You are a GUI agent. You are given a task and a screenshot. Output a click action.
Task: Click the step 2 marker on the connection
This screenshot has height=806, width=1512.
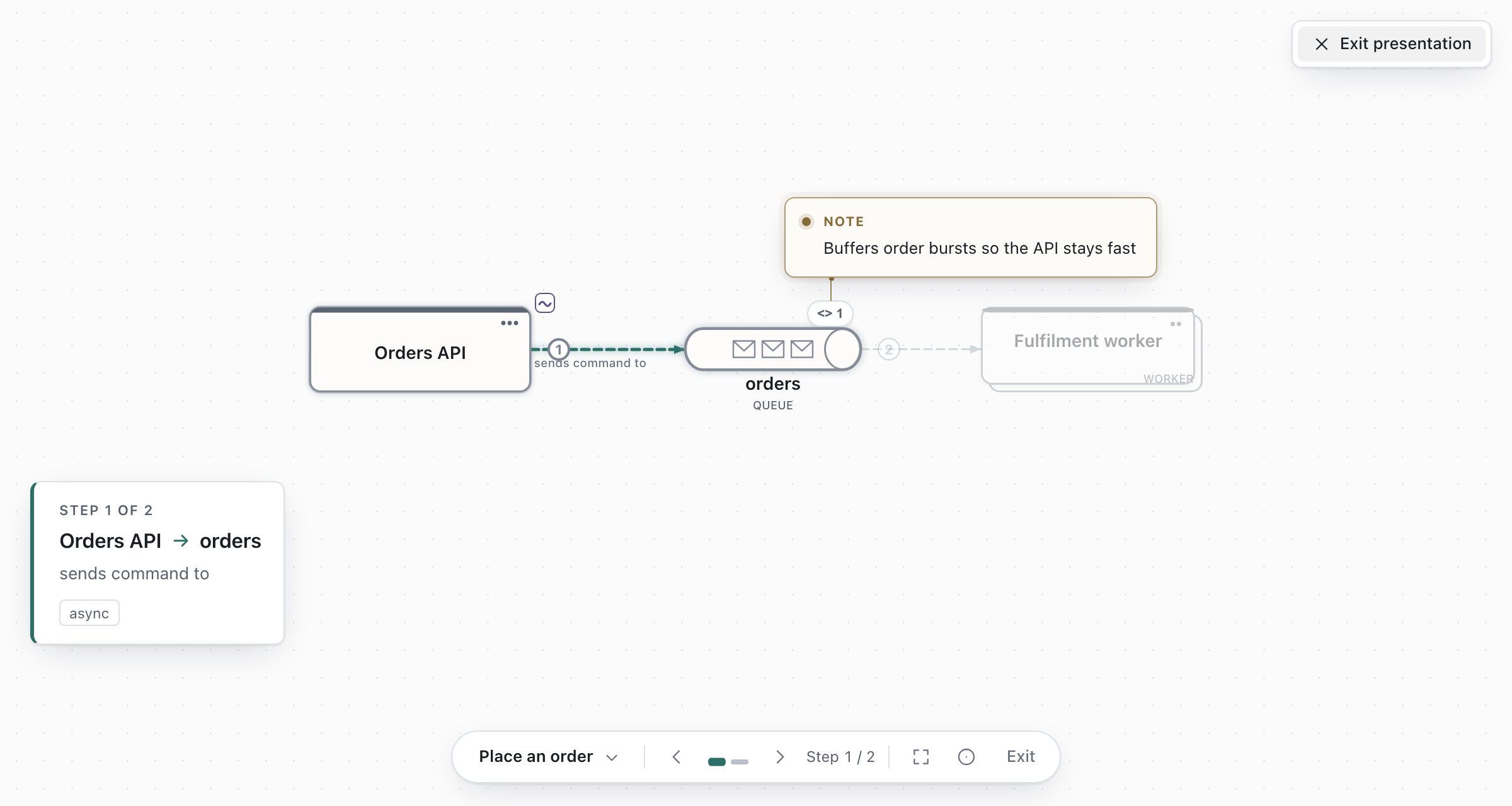889,349
